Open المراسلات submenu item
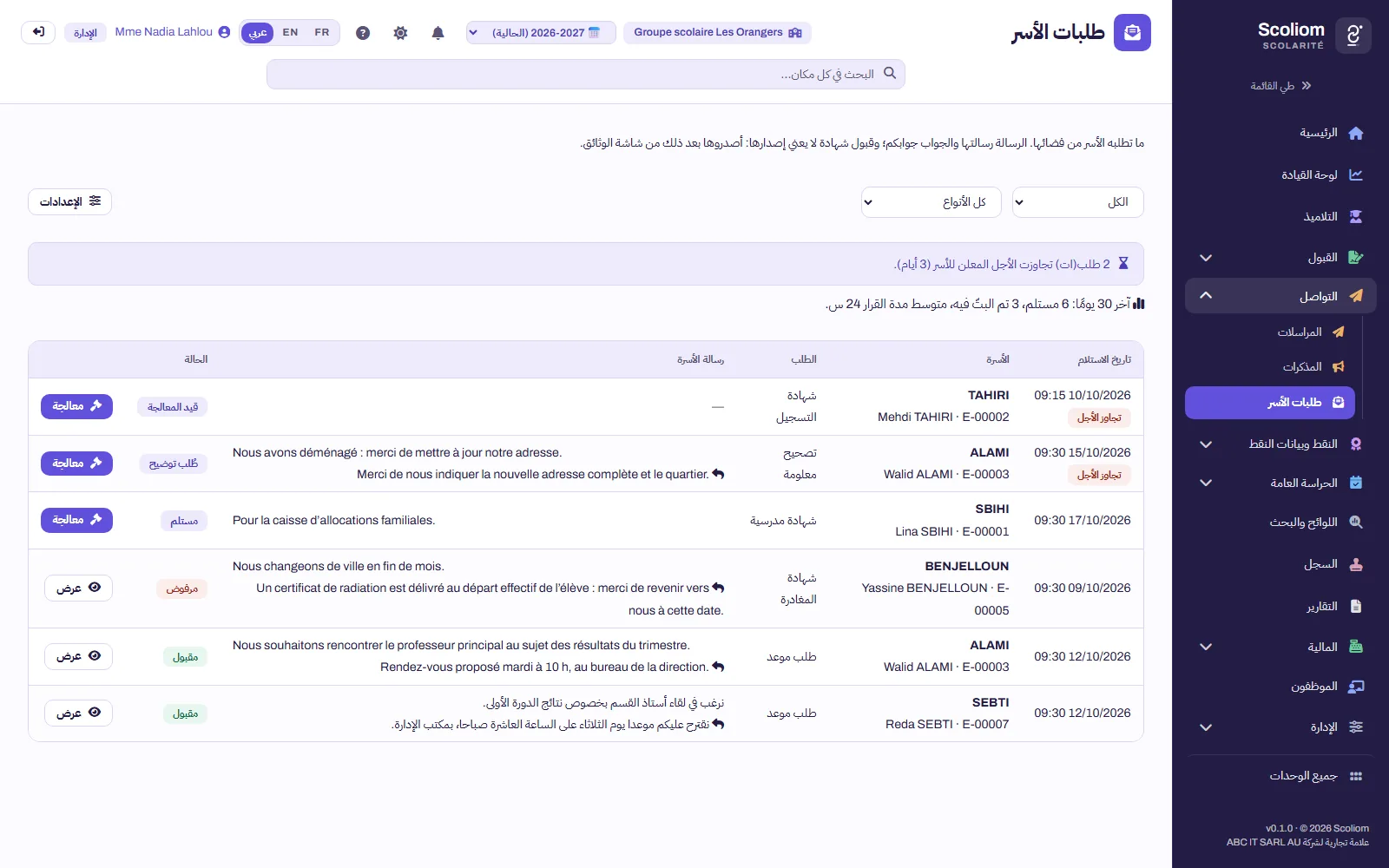 click(x=1270, y=332)
